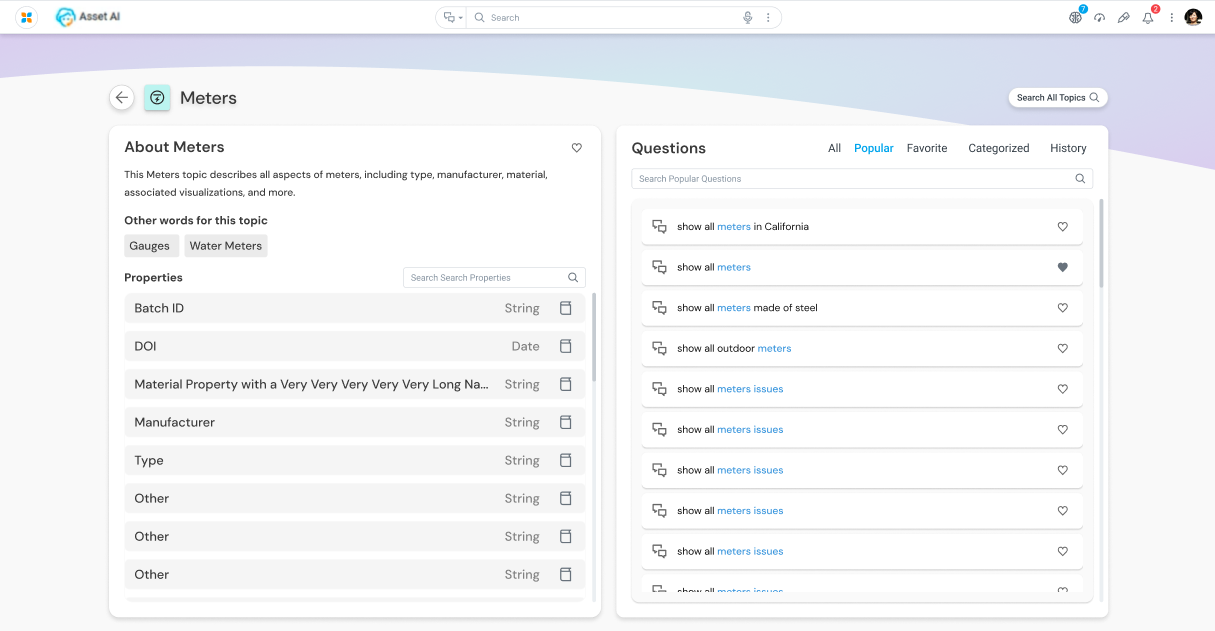Open the search type dropdown in top bar
The image size is (1215, 631).
(x=453, y=18)
